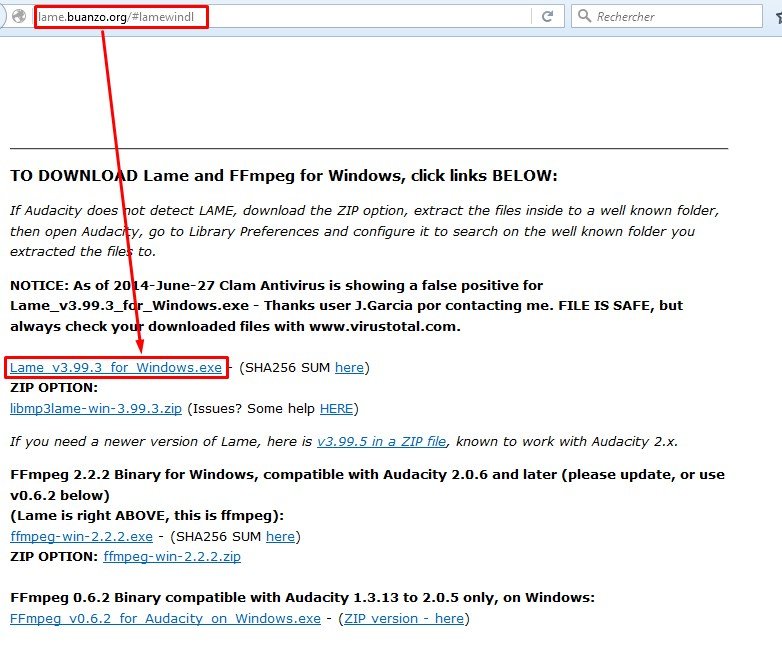Open the SHA256 SUM 'here' link for ffmpeg
Image resolution: width=782 pixels, height=649 pixels.
point(280,536)
